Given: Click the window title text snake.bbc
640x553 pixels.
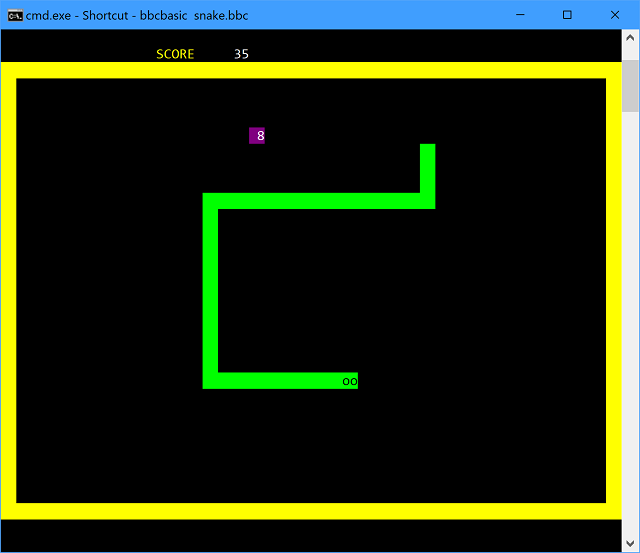Looking at the screenshot, I should point(221,15).
